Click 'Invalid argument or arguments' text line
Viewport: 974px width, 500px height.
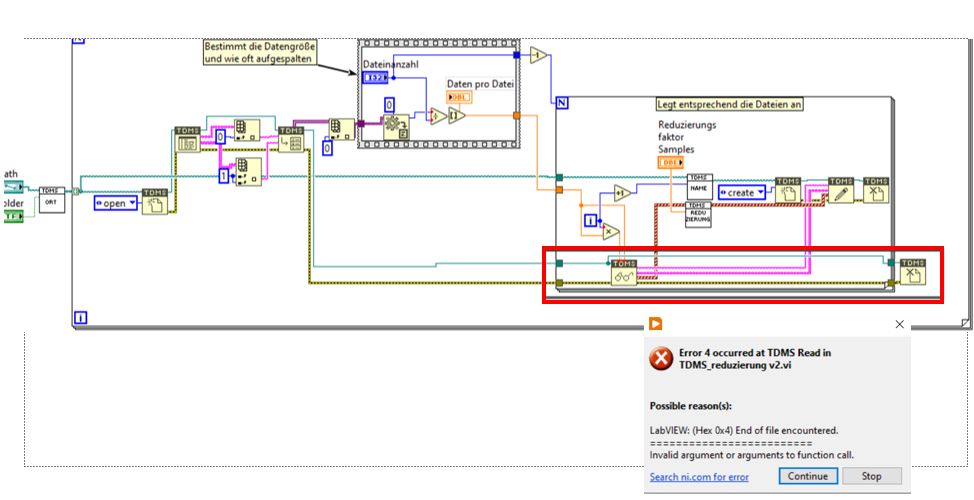[x=752, y=455]
